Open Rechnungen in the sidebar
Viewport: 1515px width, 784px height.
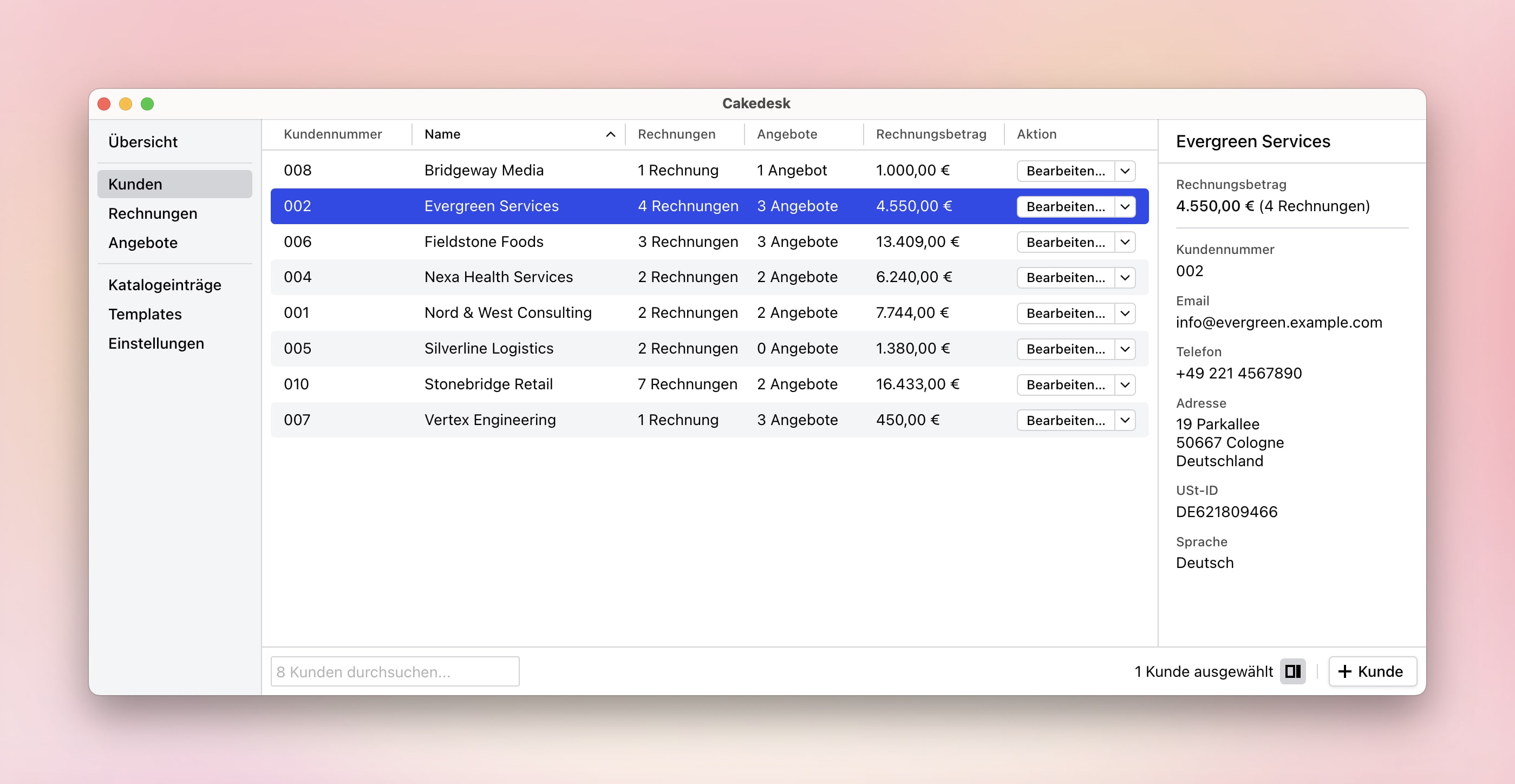pos(152,213)
